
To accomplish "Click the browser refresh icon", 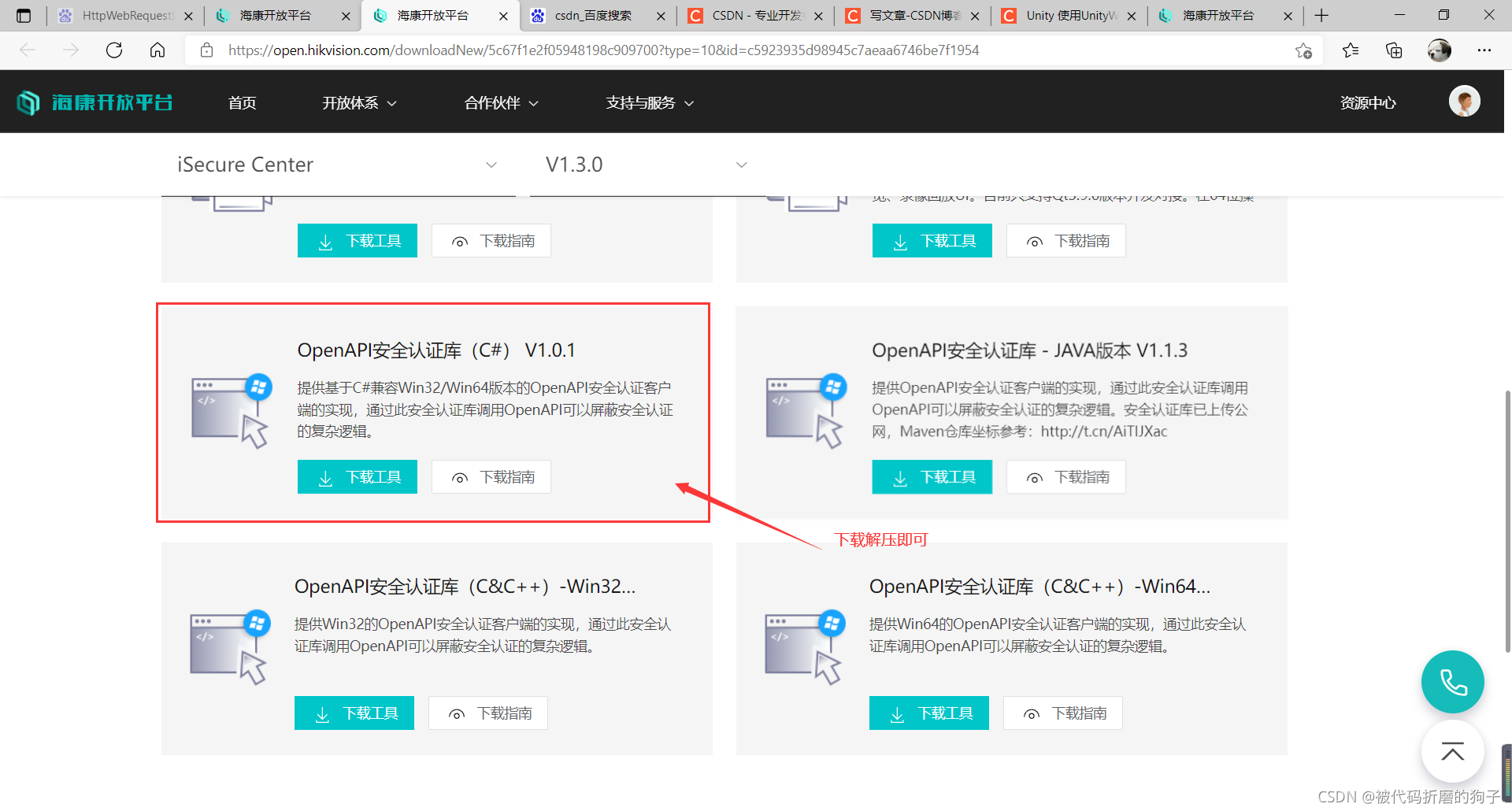I will [114, 50].
